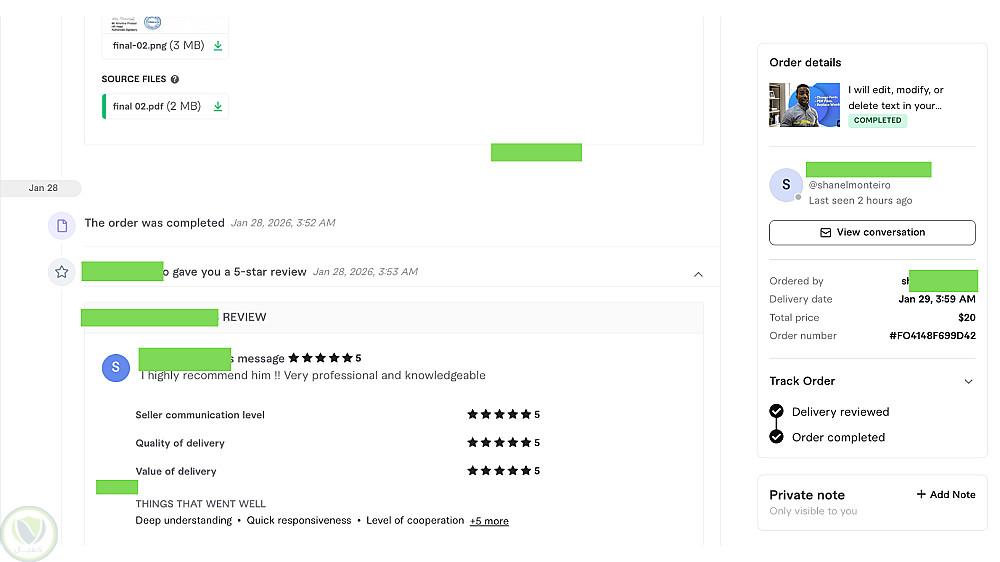The image size is (1000, 562).
Task: Download the final-02.png file
Action: [218, 46]
